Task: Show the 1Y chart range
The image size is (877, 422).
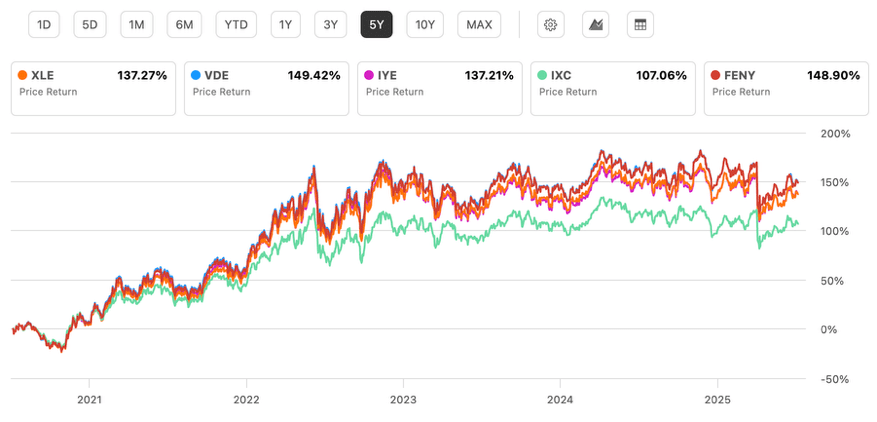Action: click(x=285, y=25)
